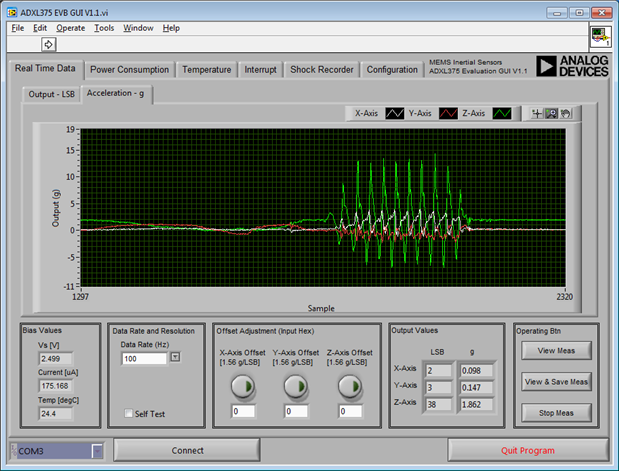Select the graph pan hand tool
619x471 pixels.
564,114
